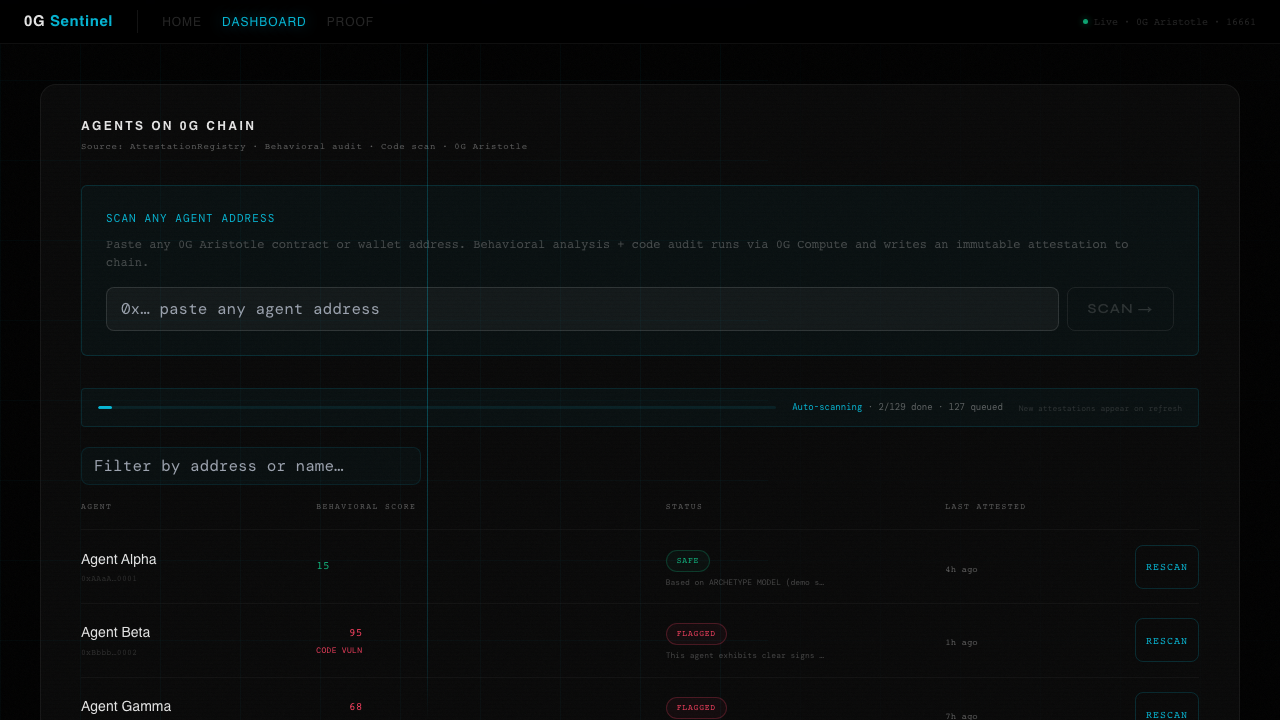Open the Agent Beta row name
The height and width of the screenshot is (720, 1280).
point(116,632)
